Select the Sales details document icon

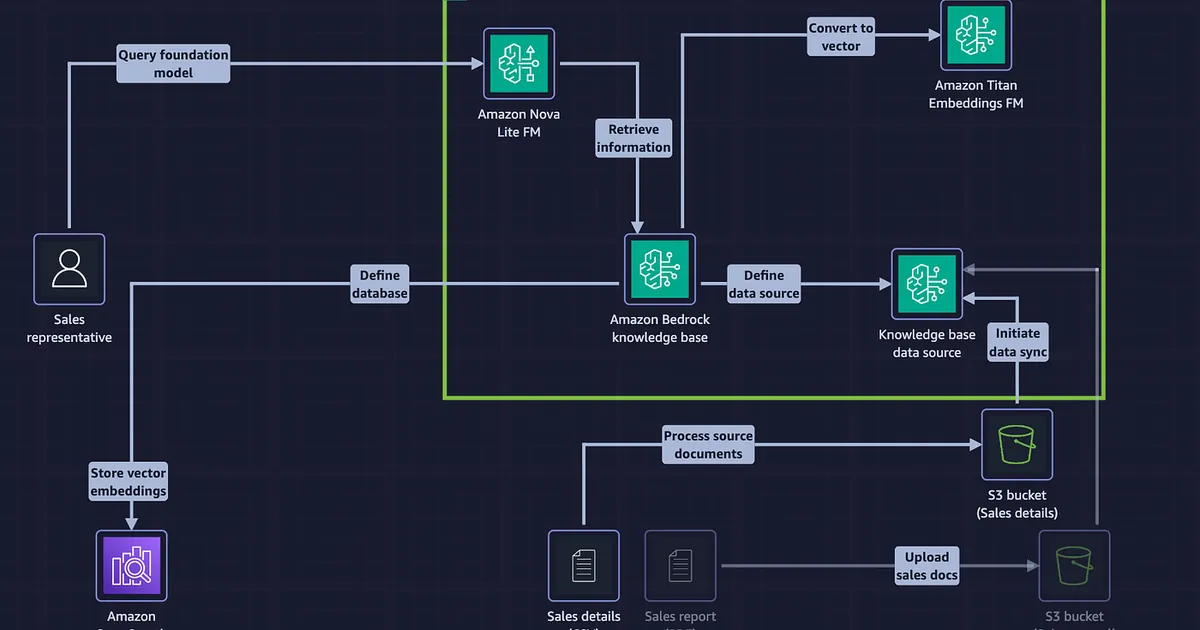pos(584,566)
